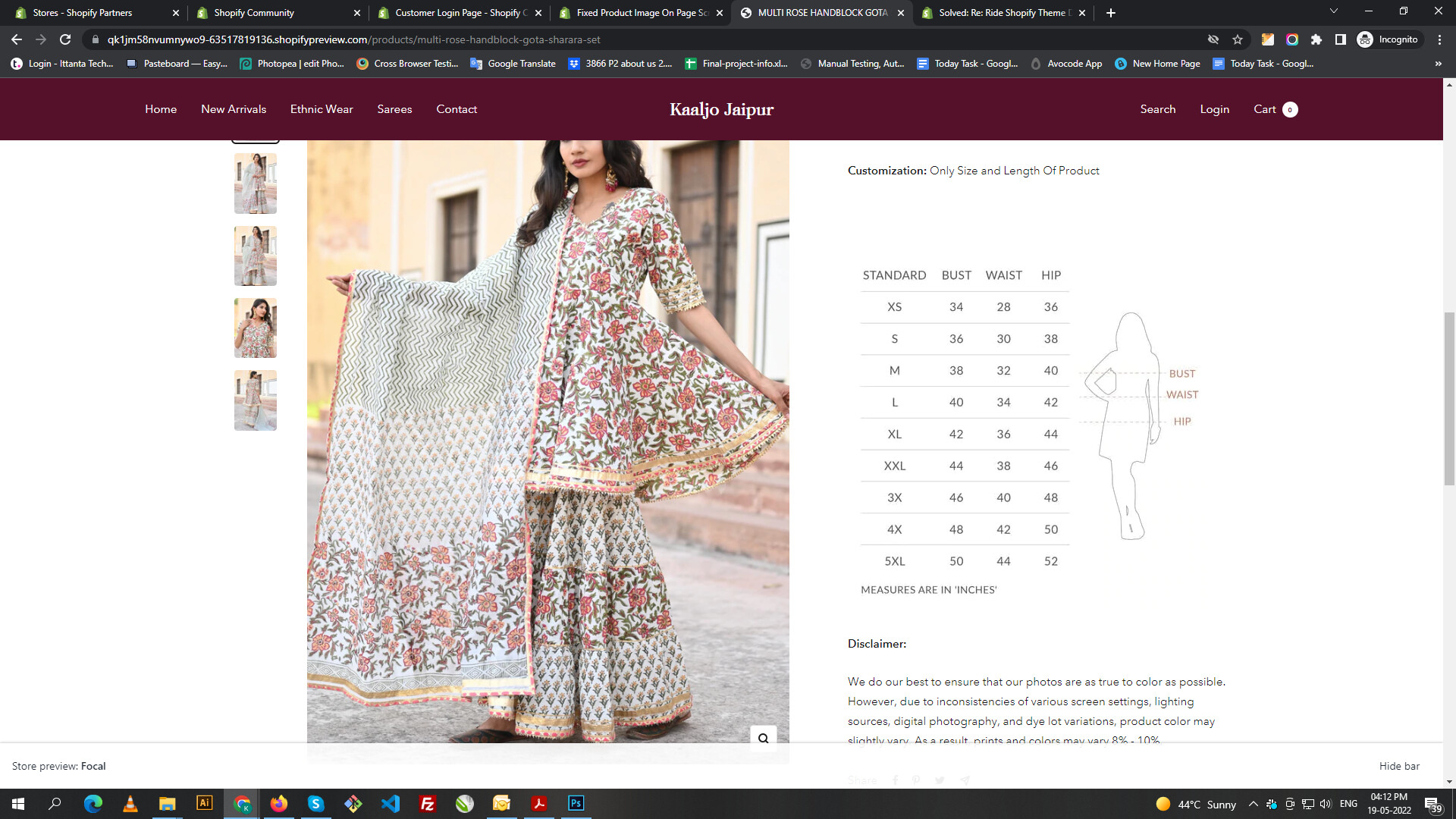Screen dimensions: 1456x819
Task: Open the Extensions puzzle icon
Action: 1316,39
